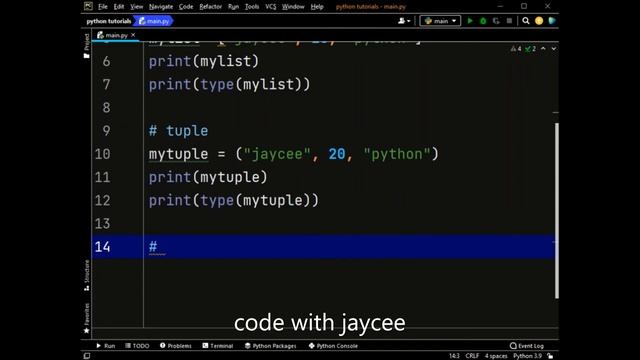Open the Tools menu

[252, 7]
